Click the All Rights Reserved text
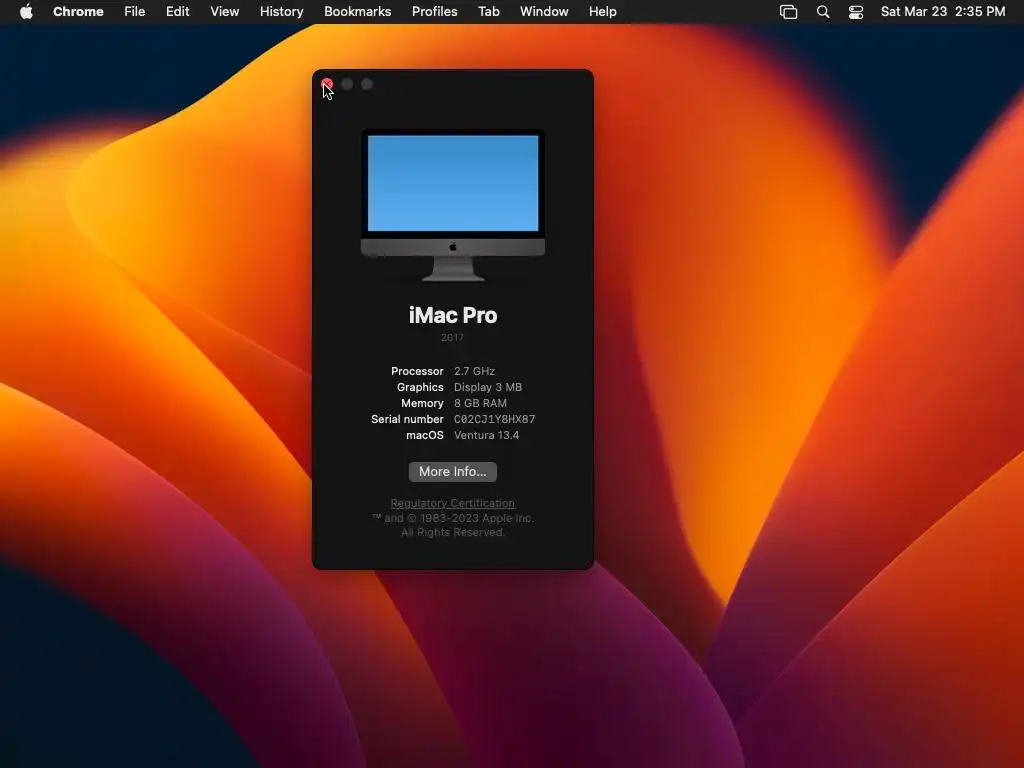 point(453,532)
